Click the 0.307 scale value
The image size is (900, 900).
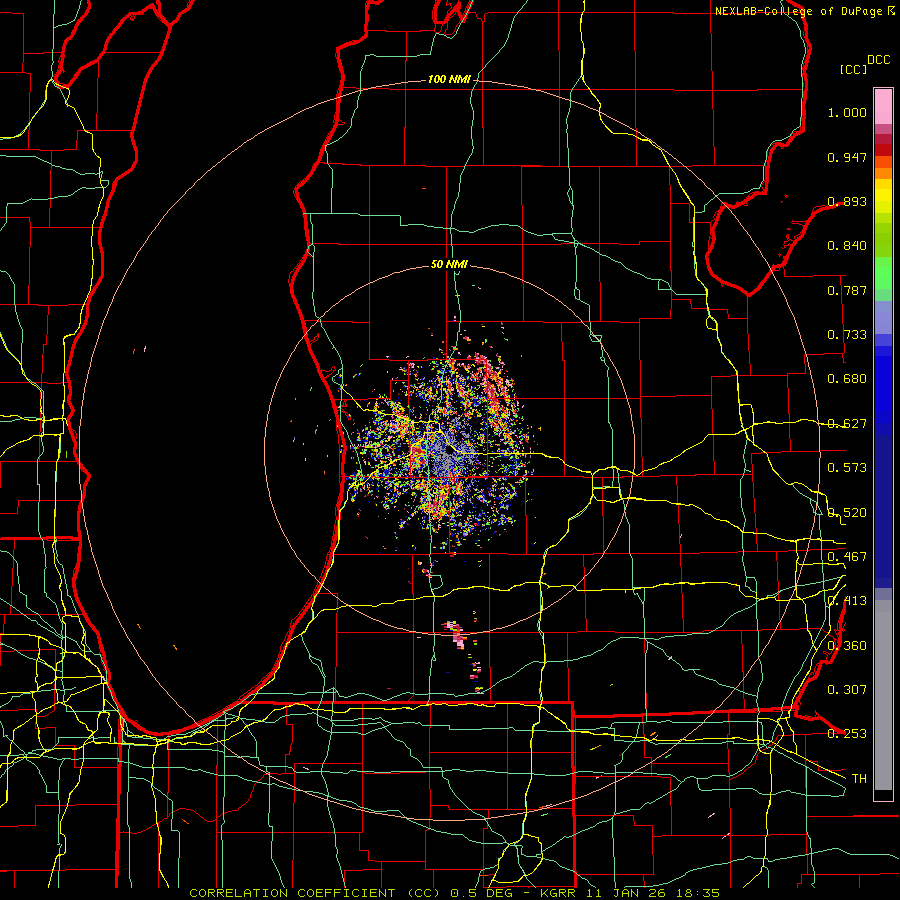[847, 690]
